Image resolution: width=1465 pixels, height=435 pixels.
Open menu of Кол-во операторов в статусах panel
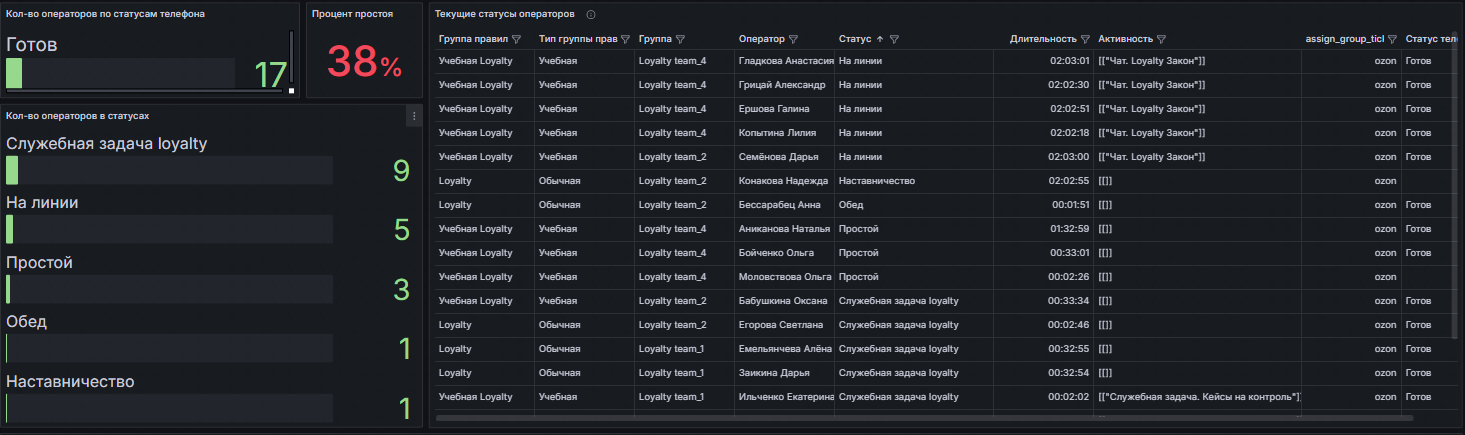413,116
